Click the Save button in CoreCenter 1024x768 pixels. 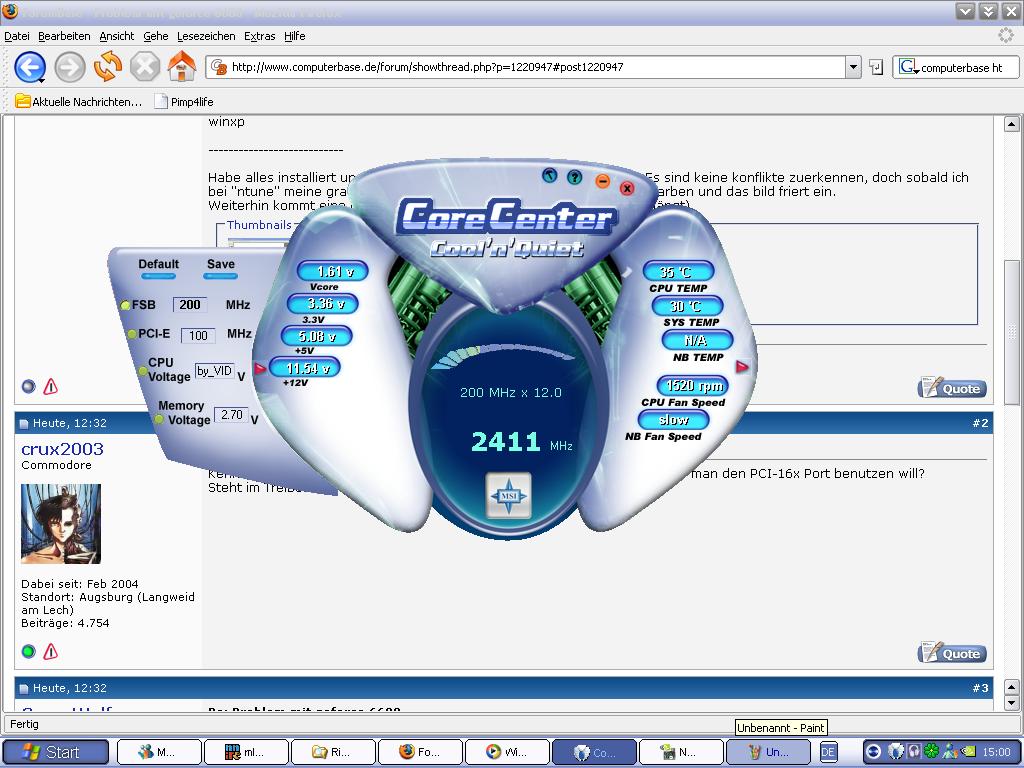click(221, 267)
